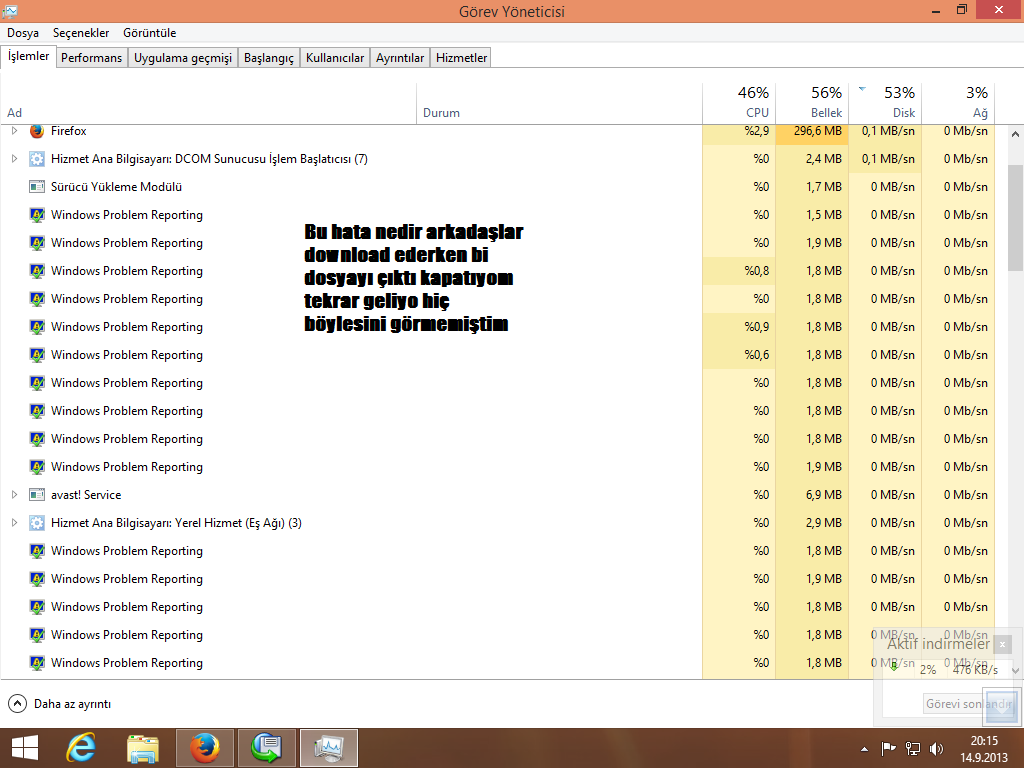Image resolution: width=1024 pixels, height=768 pixels.
Task: Click the green download arrow in Aktif indirmeler
Action: point(894,667)
